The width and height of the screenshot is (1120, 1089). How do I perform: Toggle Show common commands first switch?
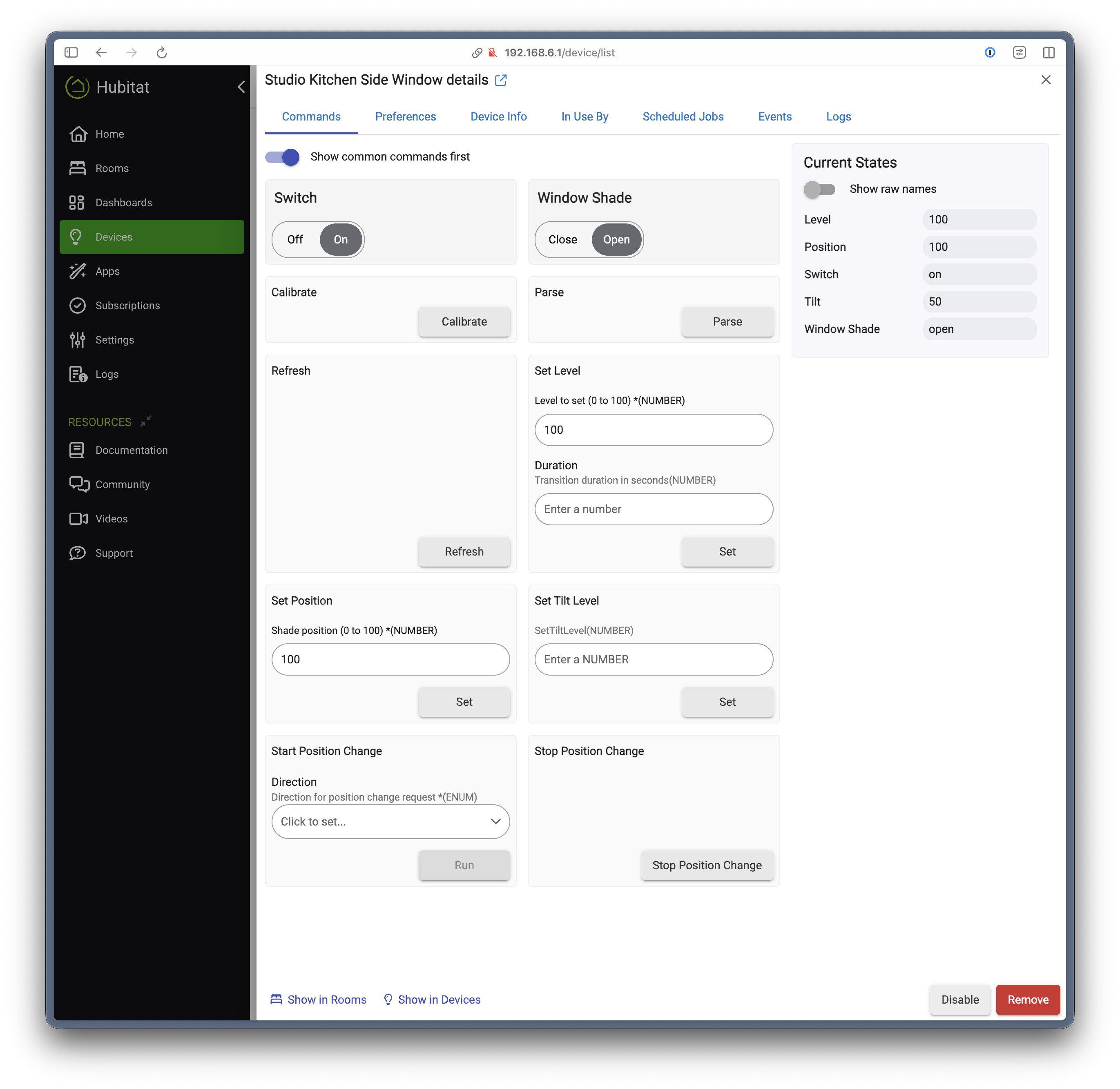[283, 157]
